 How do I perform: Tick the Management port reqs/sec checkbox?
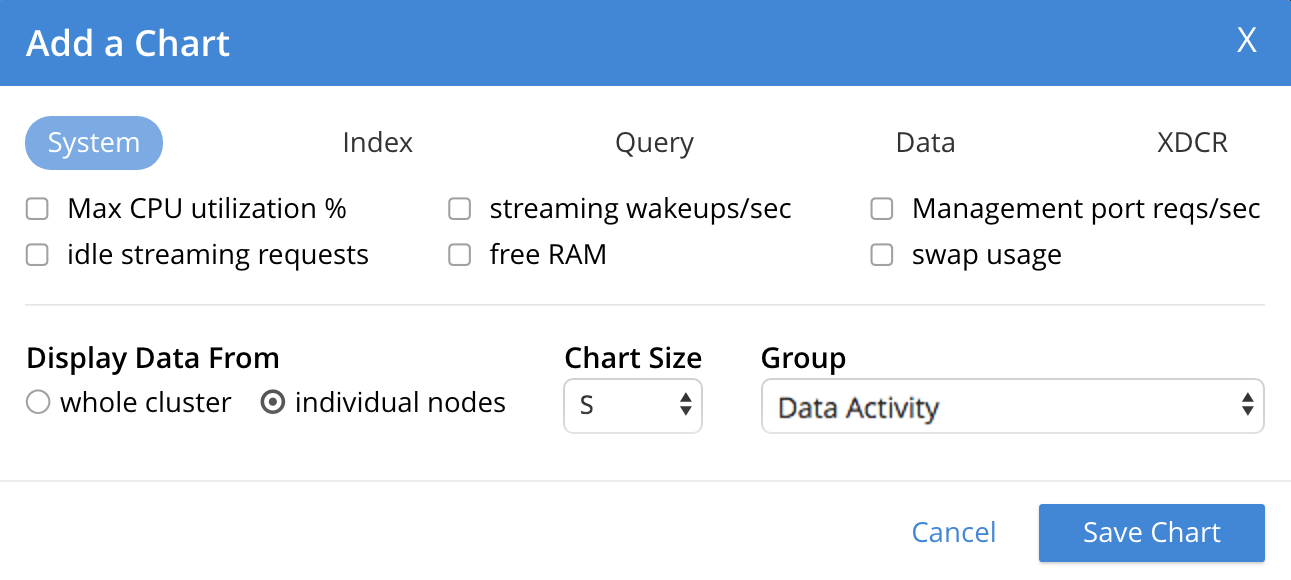[882, 209]
